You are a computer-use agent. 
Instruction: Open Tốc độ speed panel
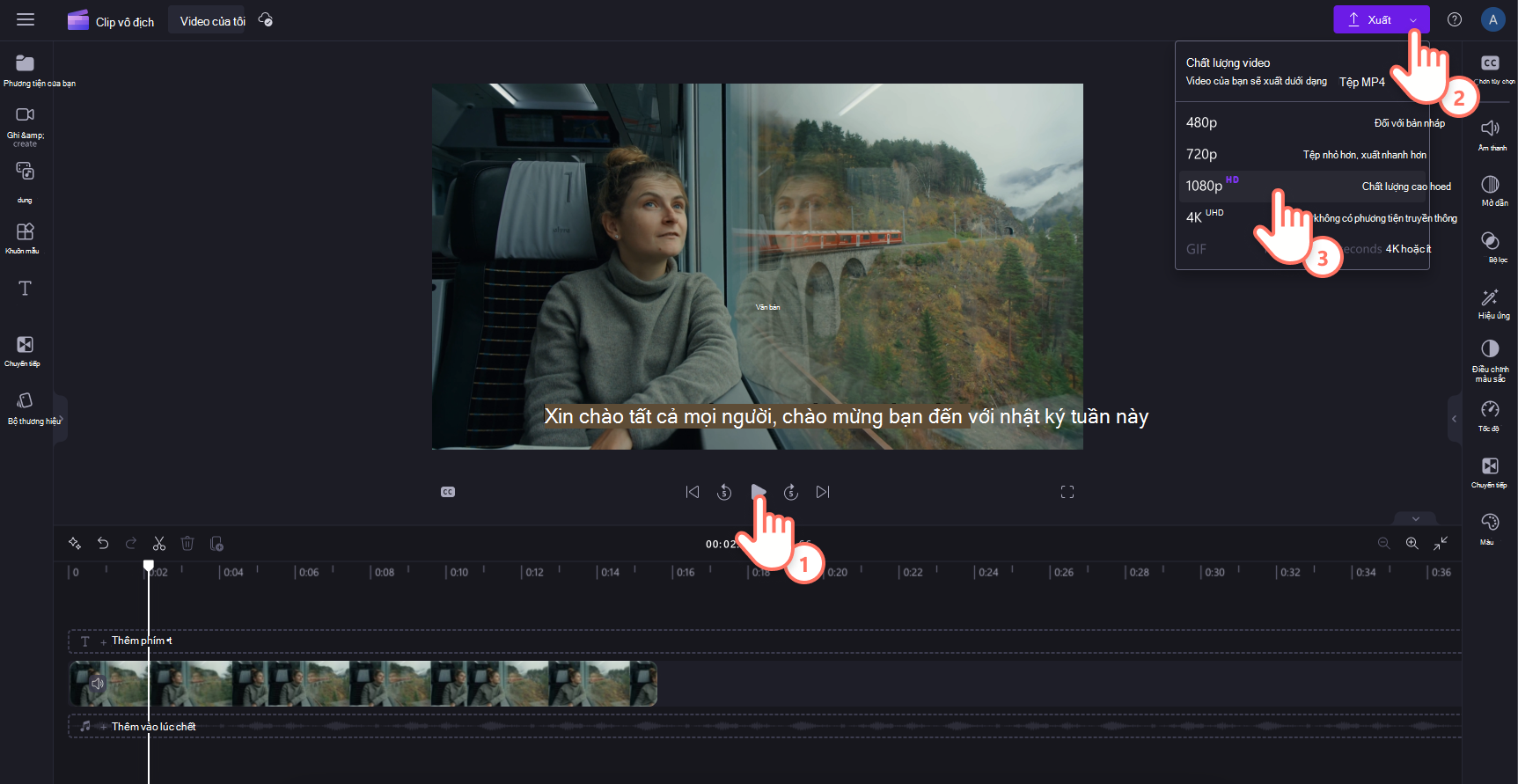point(1490,415)
